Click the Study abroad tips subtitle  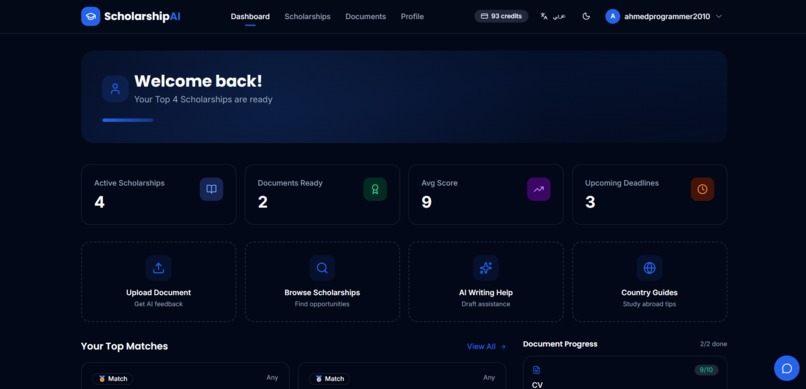650,304
